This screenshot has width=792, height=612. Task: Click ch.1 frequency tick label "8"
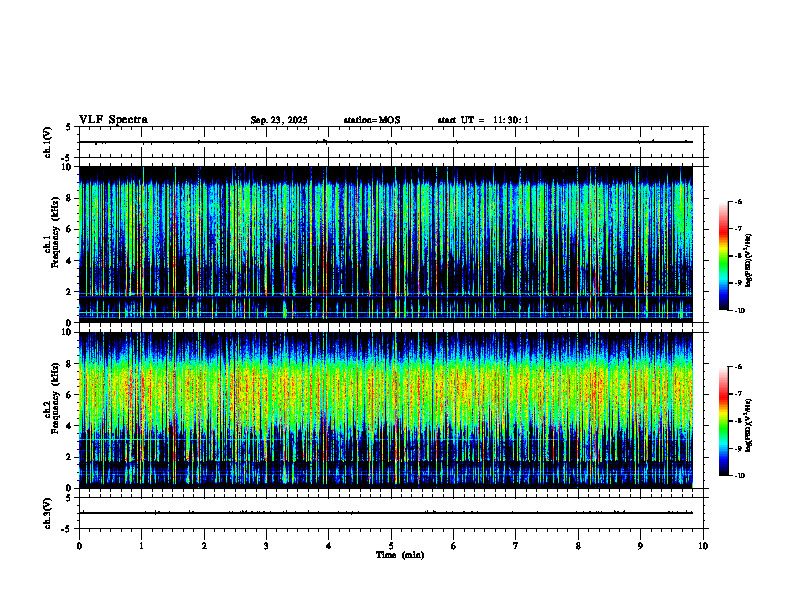(x=70, y=198)
